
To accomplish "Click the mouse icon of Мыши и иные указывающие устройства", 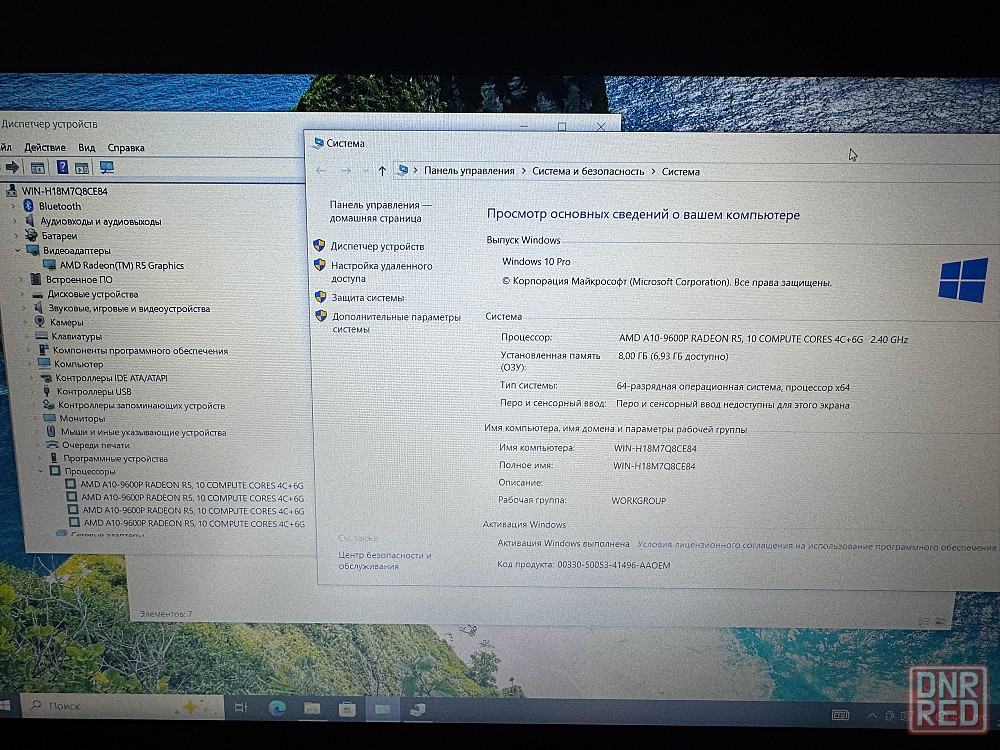I will click(51, 432).
